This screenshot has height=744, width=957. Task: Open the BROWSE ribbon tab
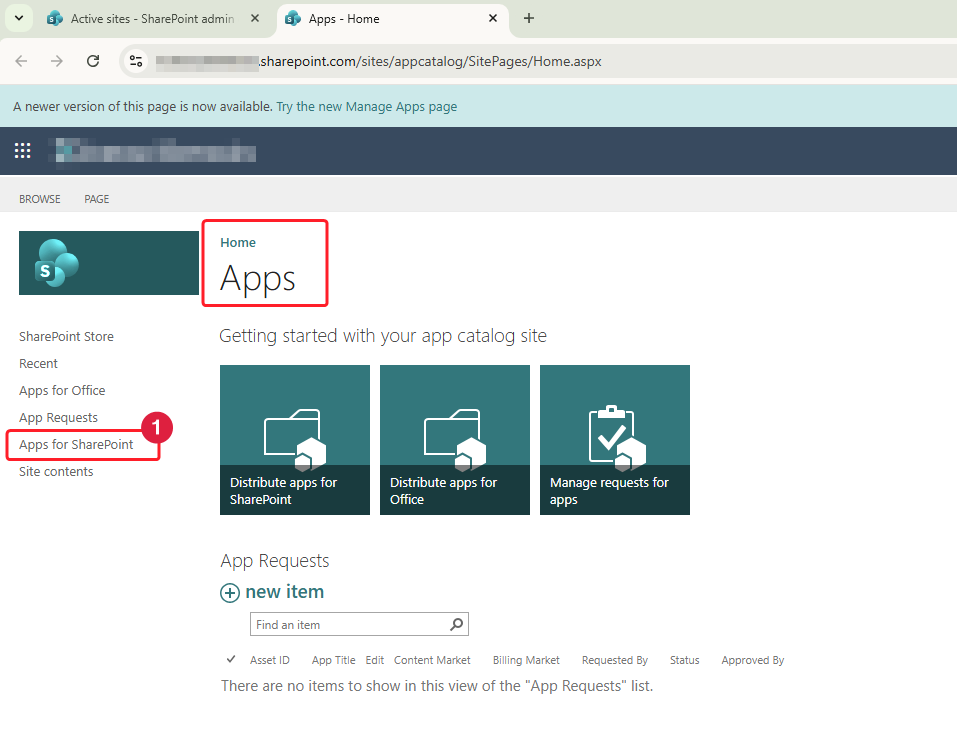click(x=40, y=199)
